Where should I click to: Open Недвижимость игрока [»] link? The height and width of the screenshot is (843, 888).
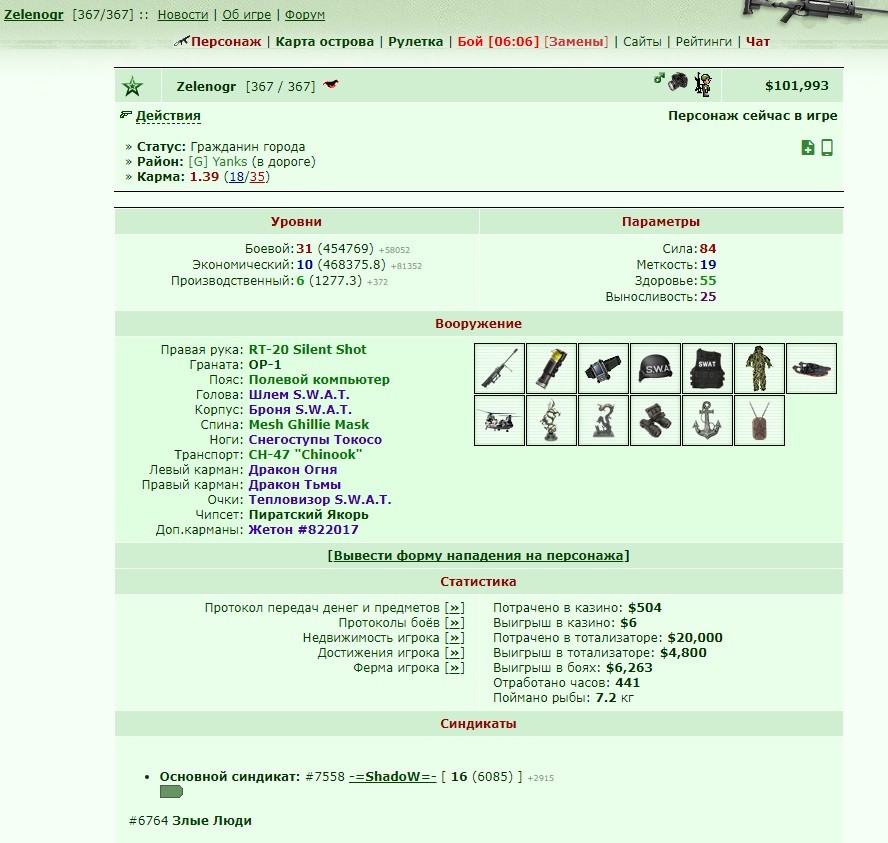click(x=454, y=637)
